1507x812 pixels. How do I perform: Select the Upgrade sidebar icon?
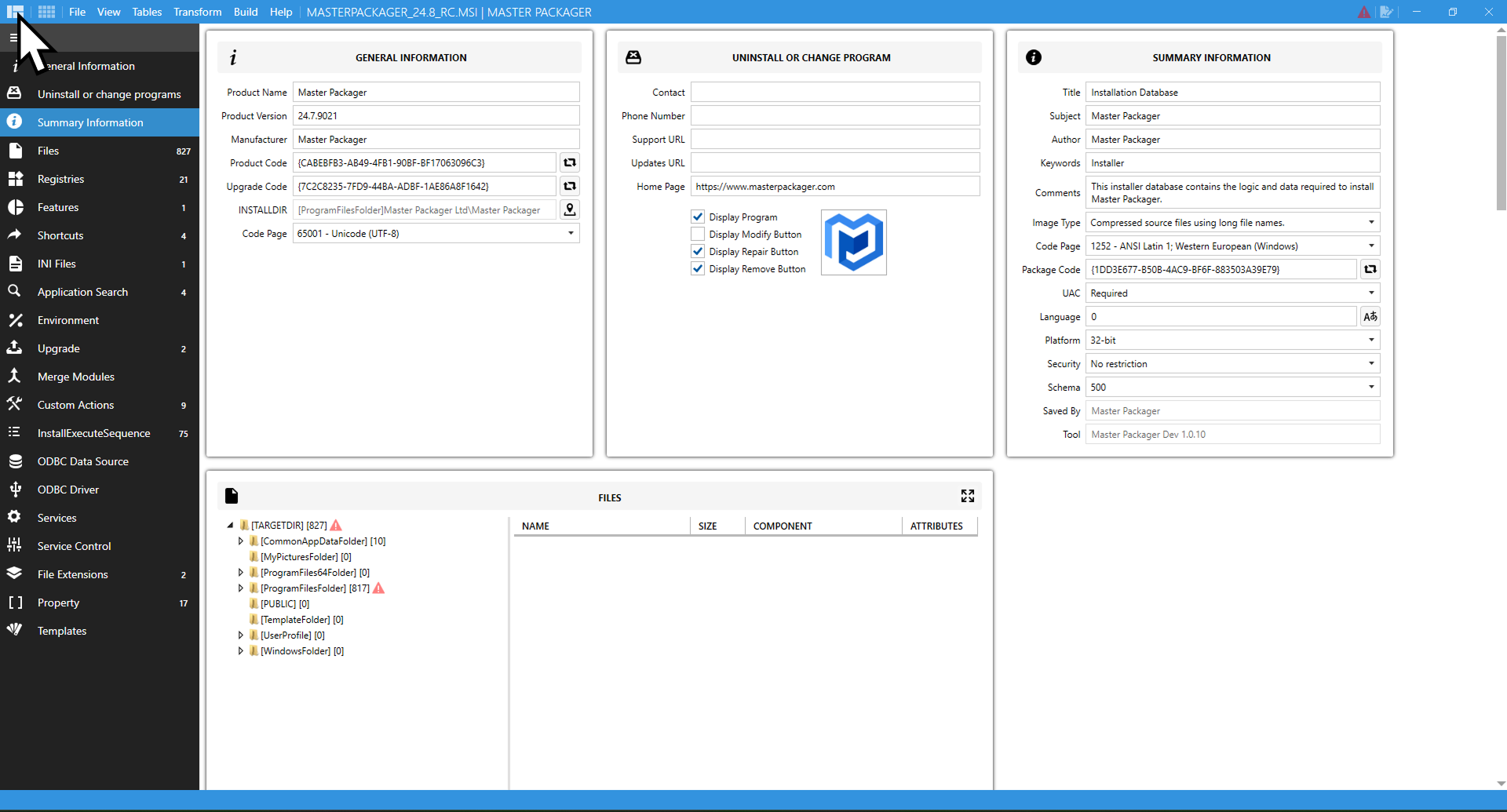pos(15,348)
